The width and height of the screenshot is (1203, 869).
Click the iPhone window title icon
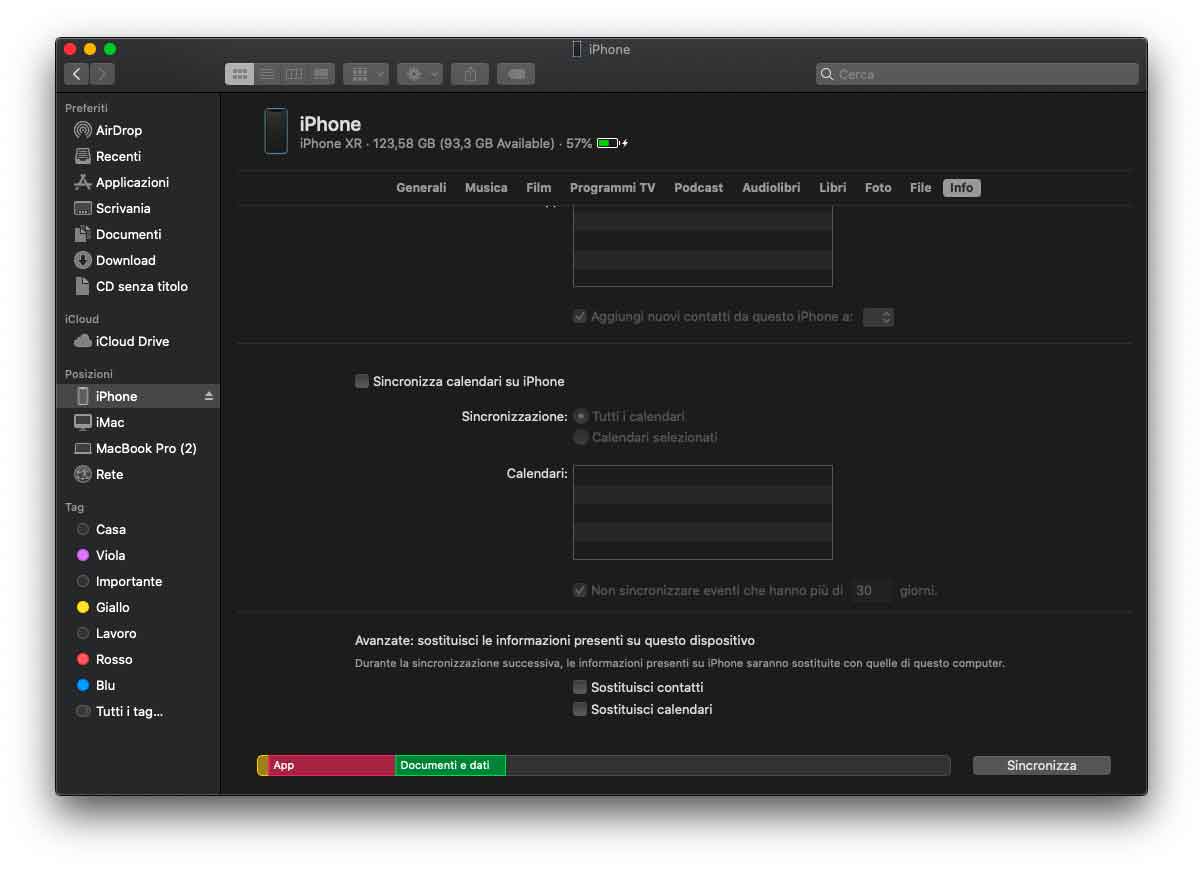[x=577, y=49]
